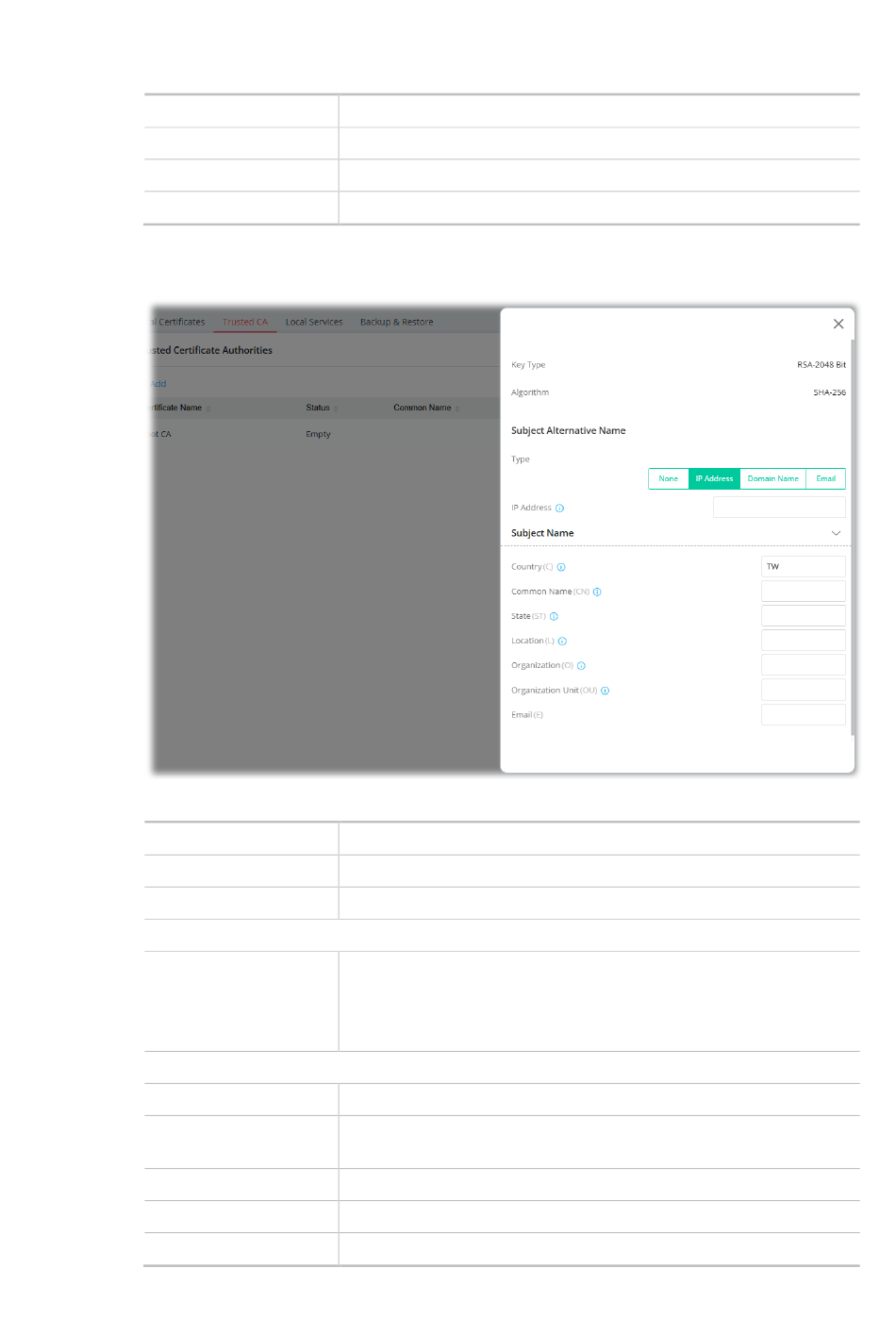Click info icon next to Organization (O)
The image size is (896, 1318).
pyautogui.click(x=581, y=666)
